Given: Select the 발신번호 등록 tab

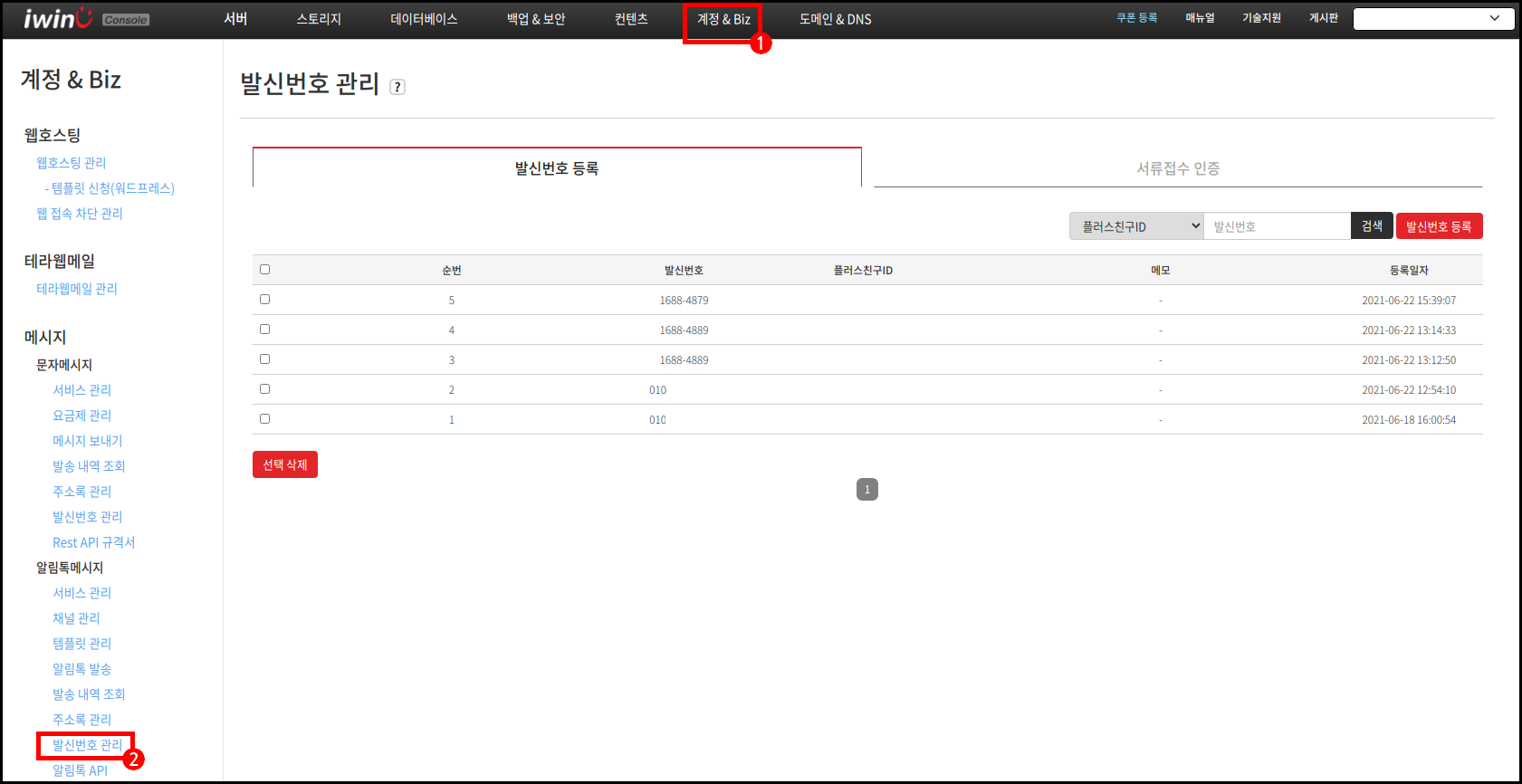Looking at the screenshot, I should coord(557,168).
